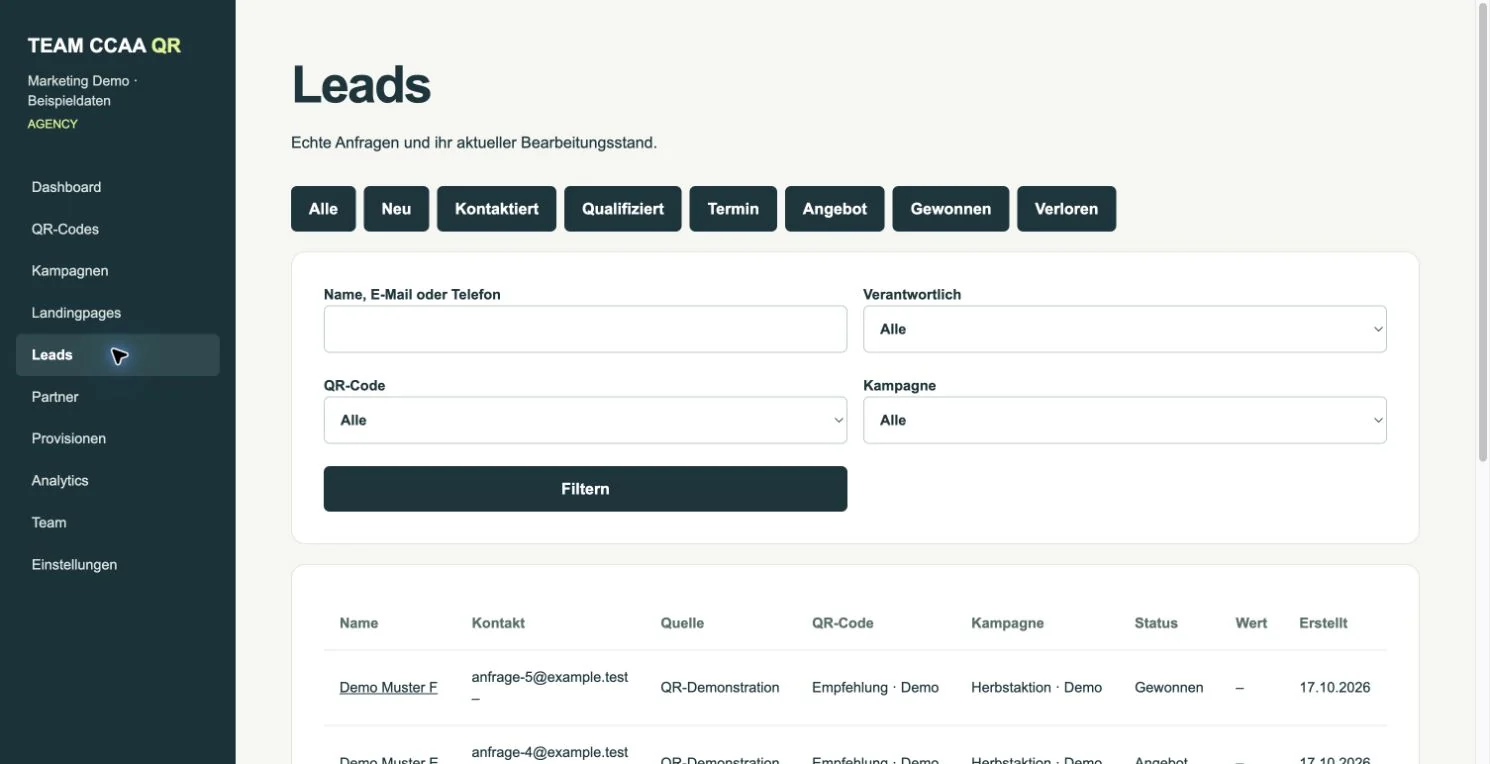The height and width of the screenshot is (764, 1490).
Task: Click the Herbstaktion · Demo cell in first row
Action: pyautogui.click(x=1036, y=688)
